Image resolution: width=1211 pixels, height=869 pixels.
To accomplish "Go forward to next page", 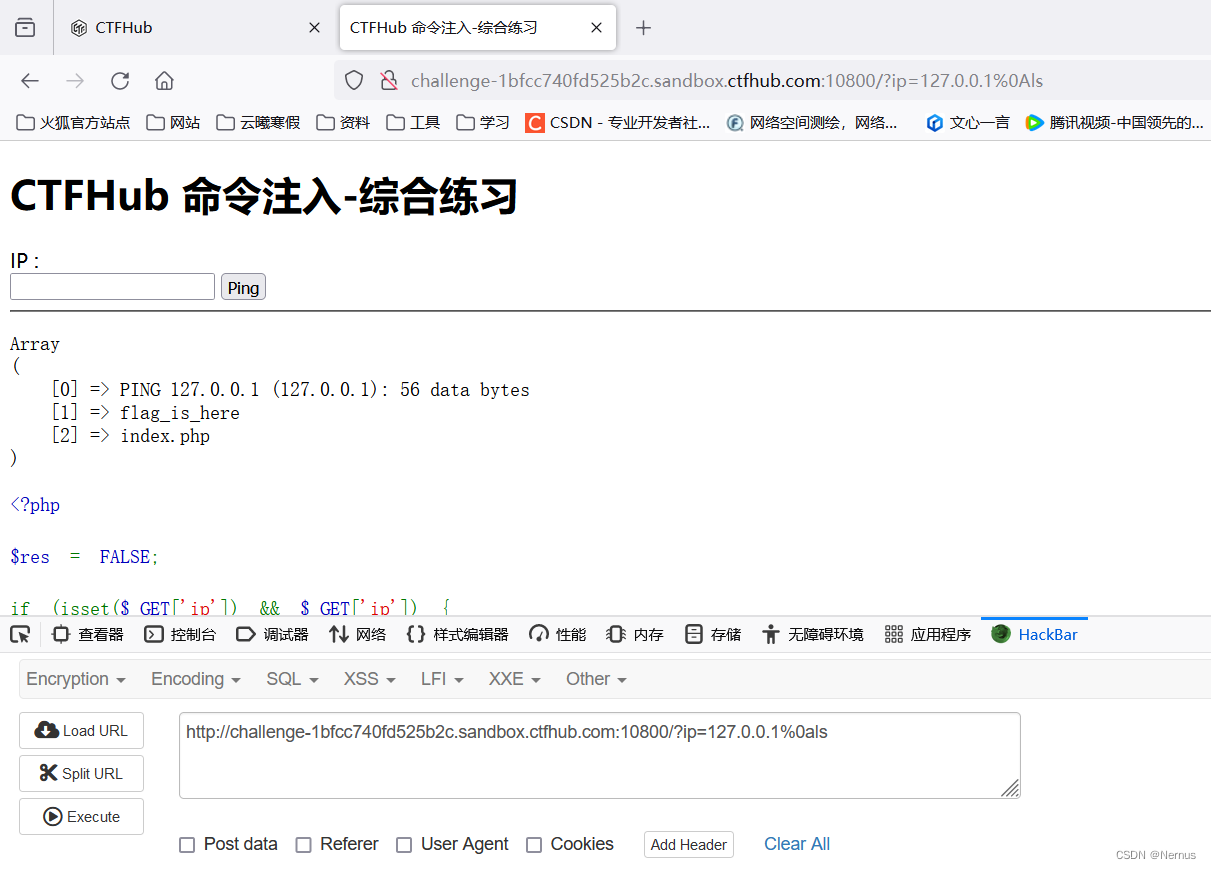I will tap(75, 81).
